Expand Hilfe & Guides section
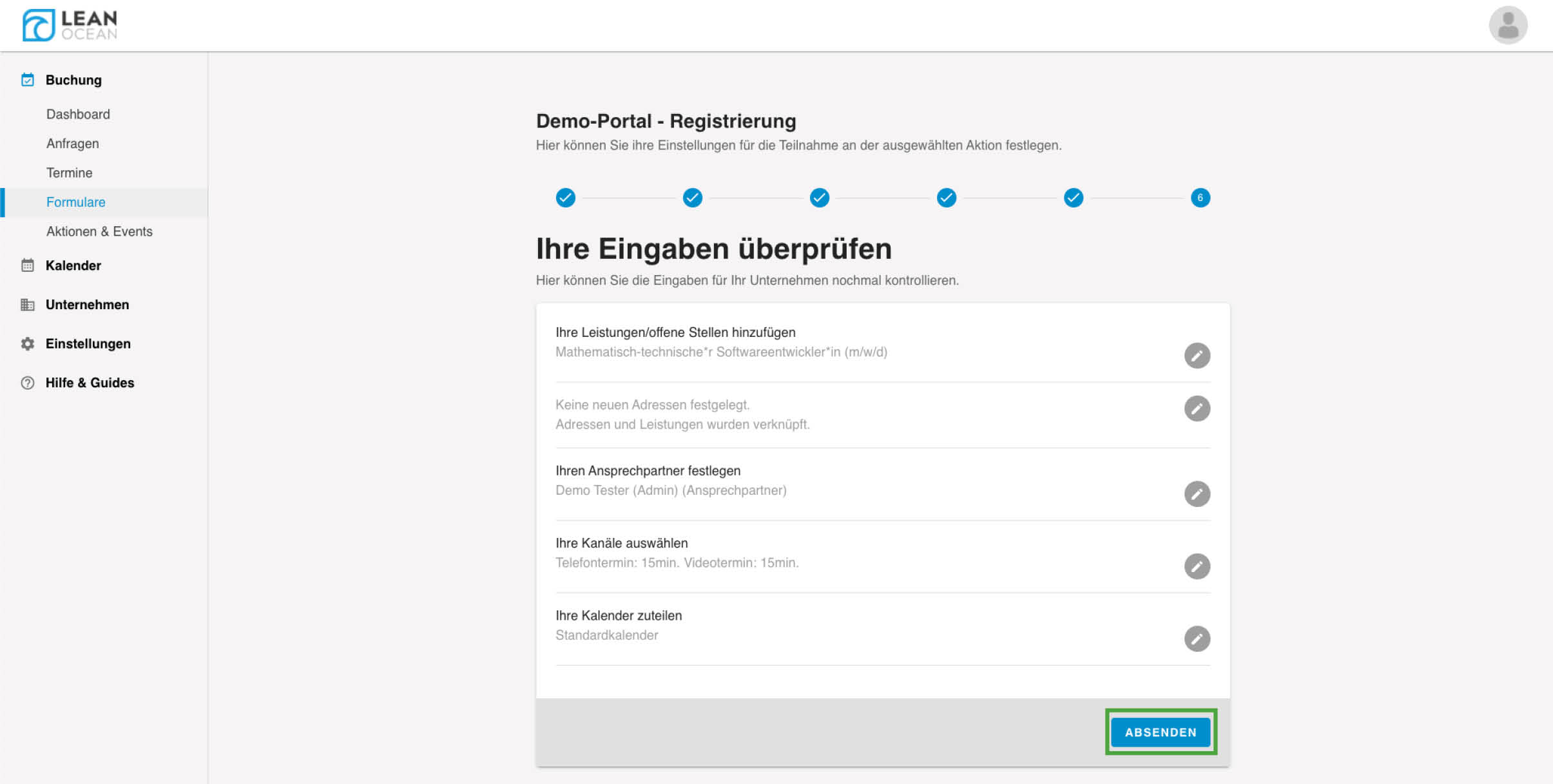The height and width of the screenshot is (784, 1553). 90,383
